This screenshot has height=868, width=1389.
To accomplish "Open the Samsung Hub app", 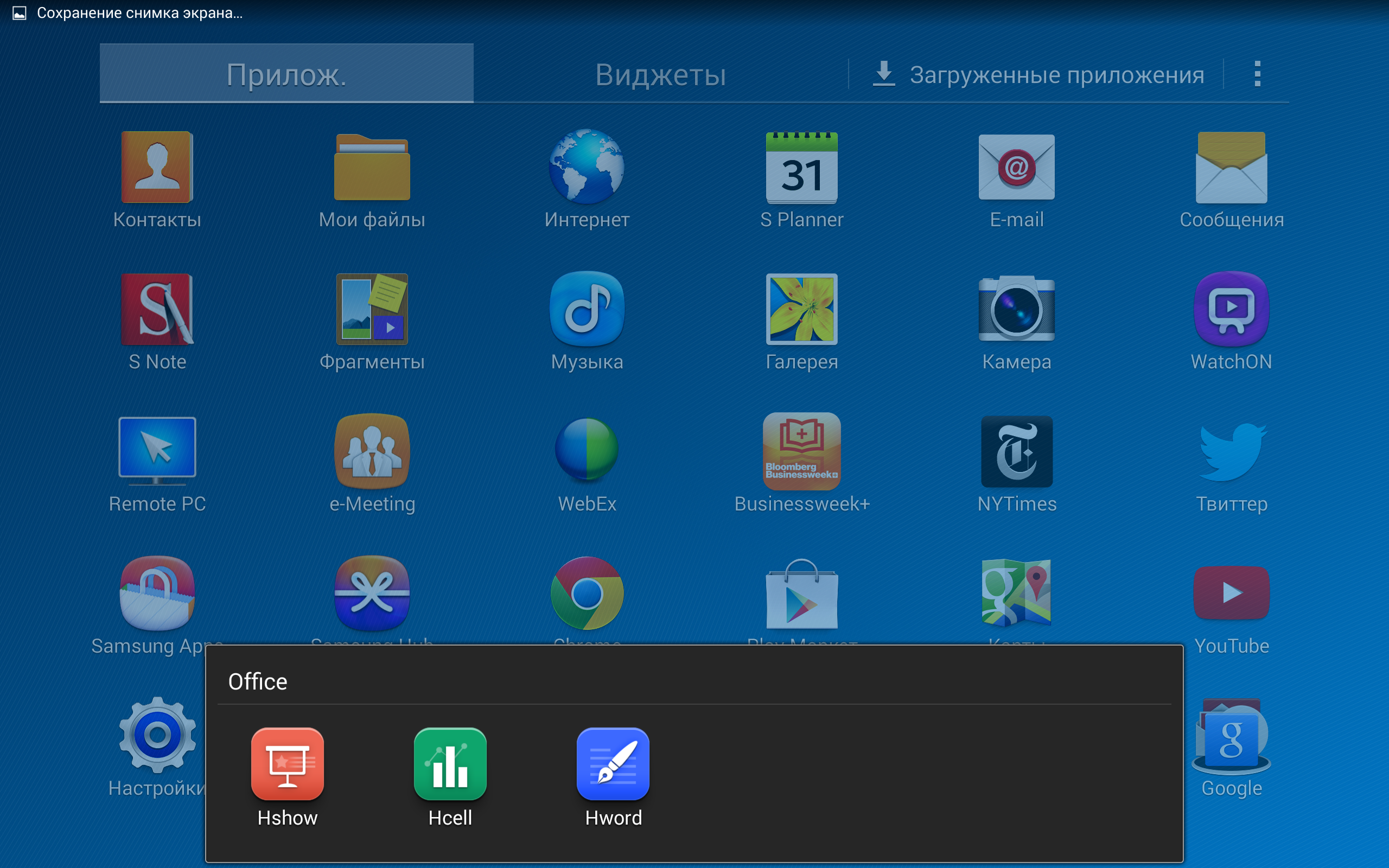I will click(x=372, y=593).
